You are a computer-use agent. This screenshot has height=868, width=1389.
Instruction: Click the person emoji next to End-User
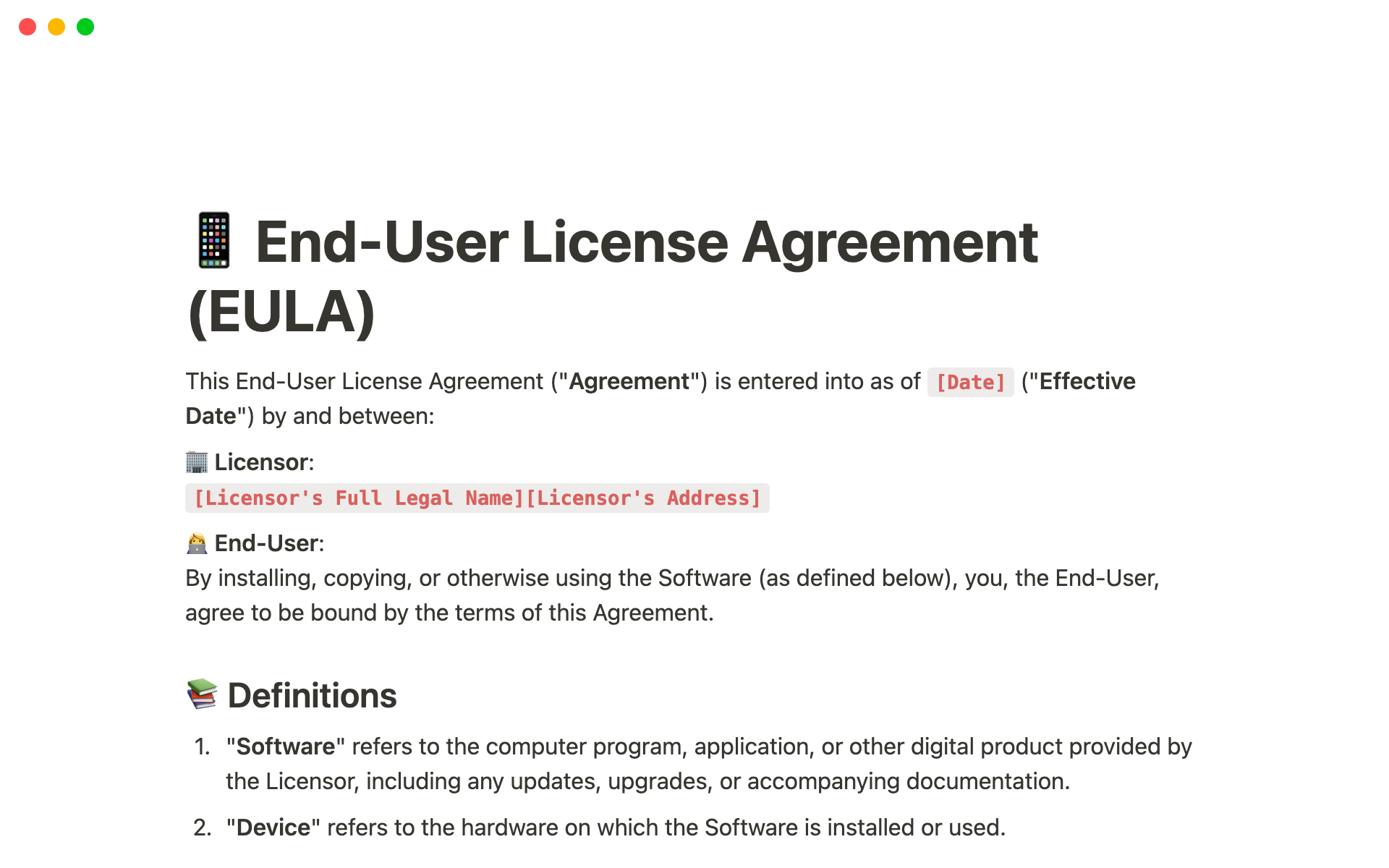[196, 542]
